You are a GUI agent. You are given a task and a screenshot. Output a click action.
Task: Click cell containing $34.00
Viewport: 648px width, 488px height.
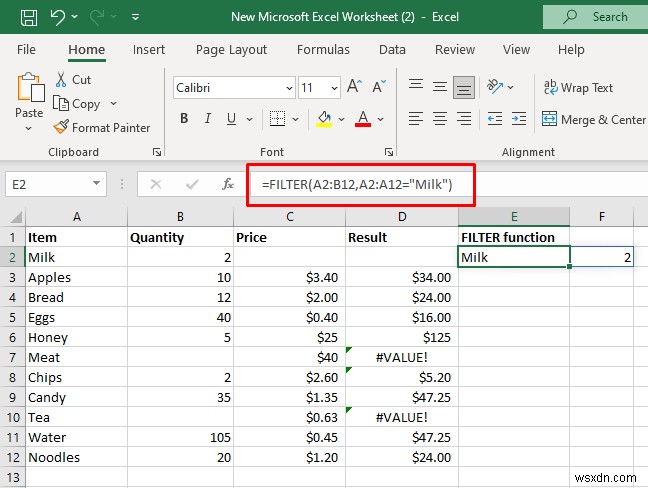402,277
